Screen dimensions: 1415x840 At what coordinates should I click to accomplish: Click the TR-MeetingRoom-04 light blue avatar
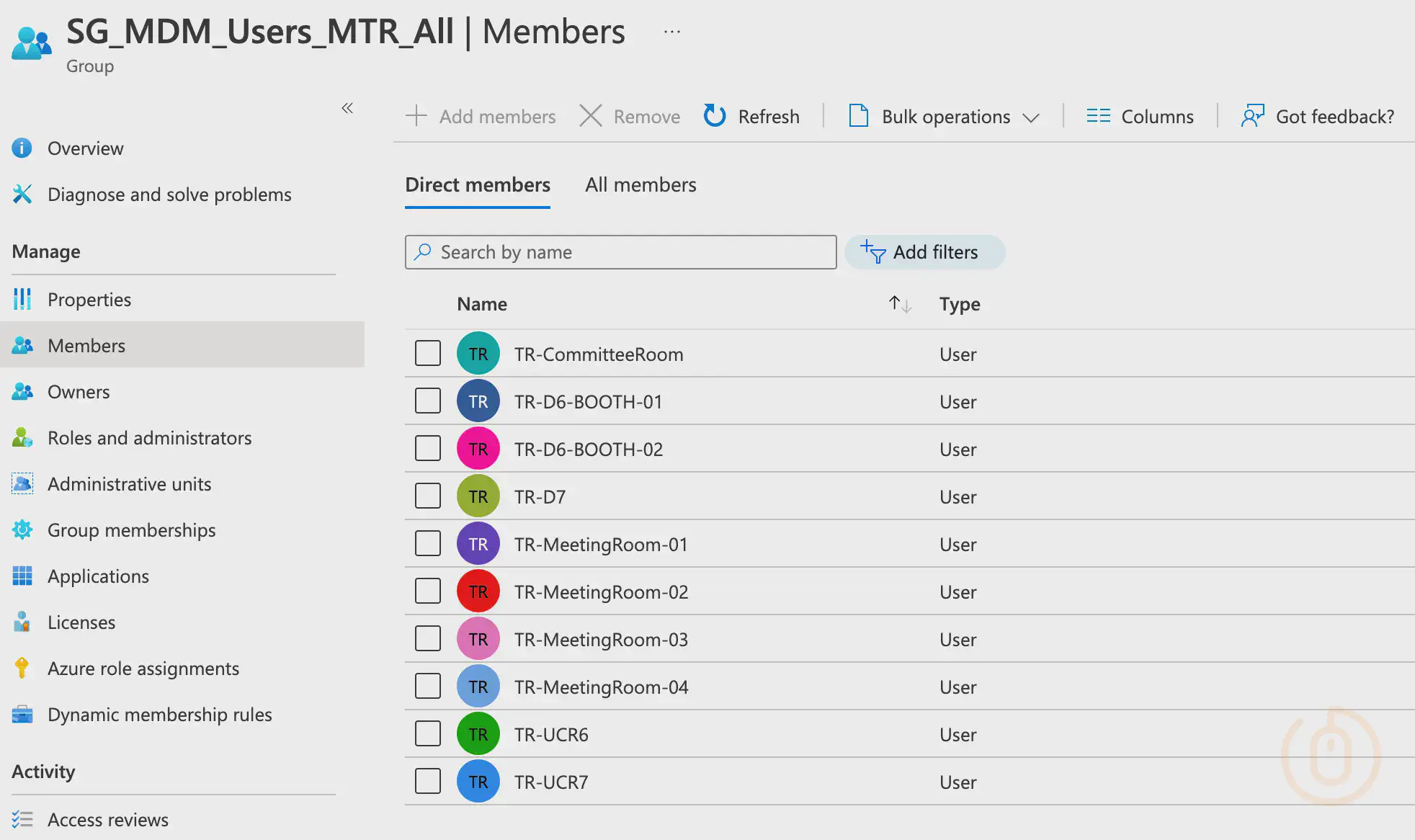pos(478,687)
